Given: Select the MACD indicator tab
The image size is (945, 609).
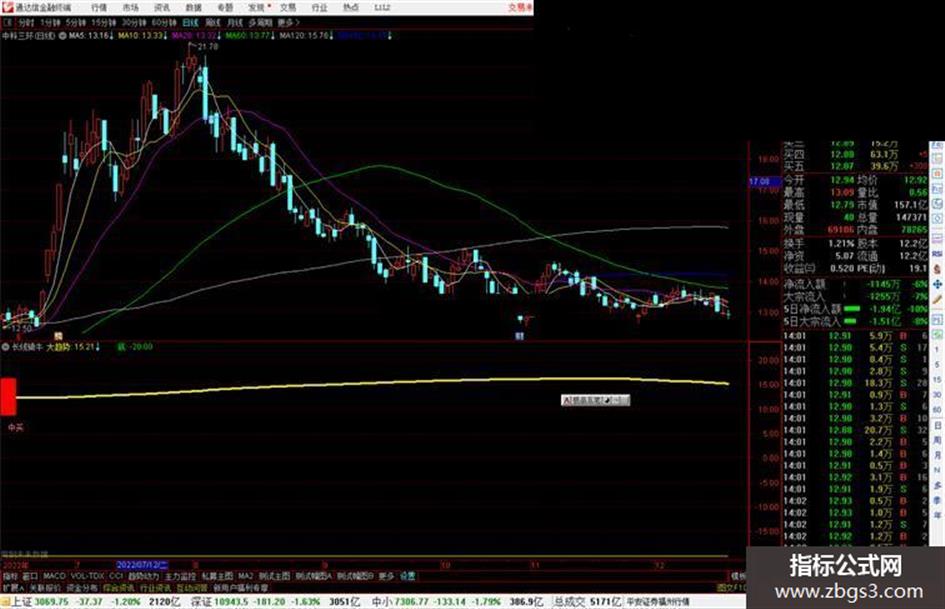Looking at the screenshot, I should pyautogui.click(x=54, y=576).
